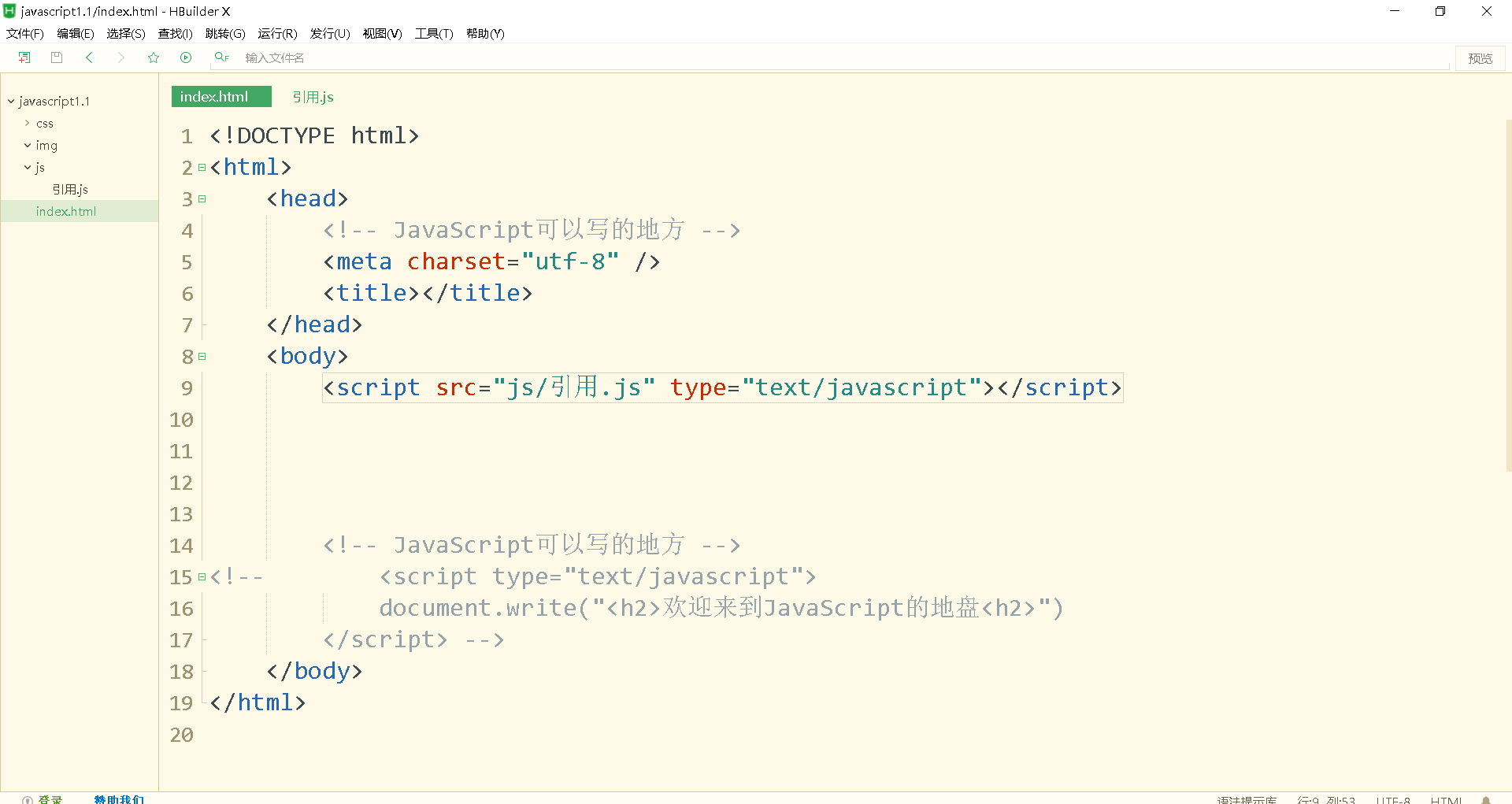The image size is (1512, 804).
Task: Create a new file
Action: point(23,57)
